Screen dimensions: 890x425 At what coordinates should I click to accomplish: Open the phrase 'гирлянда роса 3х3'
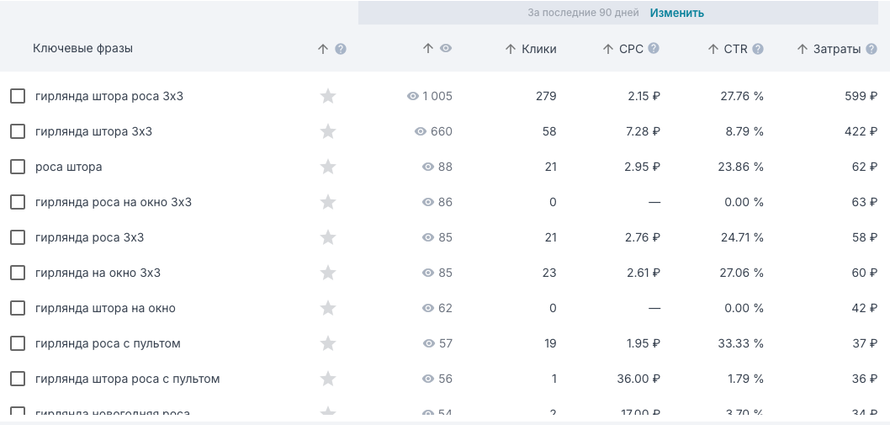coord(89,237)
